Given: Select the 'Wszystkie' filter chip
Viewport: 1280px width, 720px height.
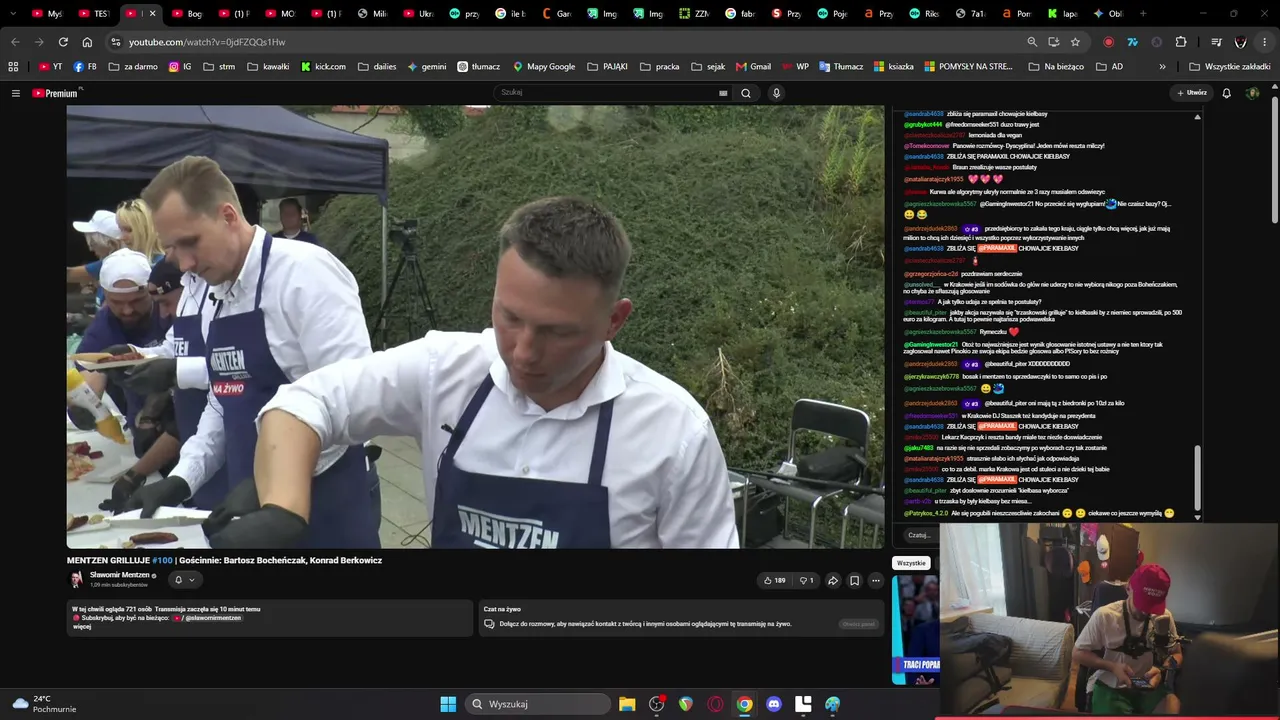Looking at the screenshot, I should coord(911,563).
